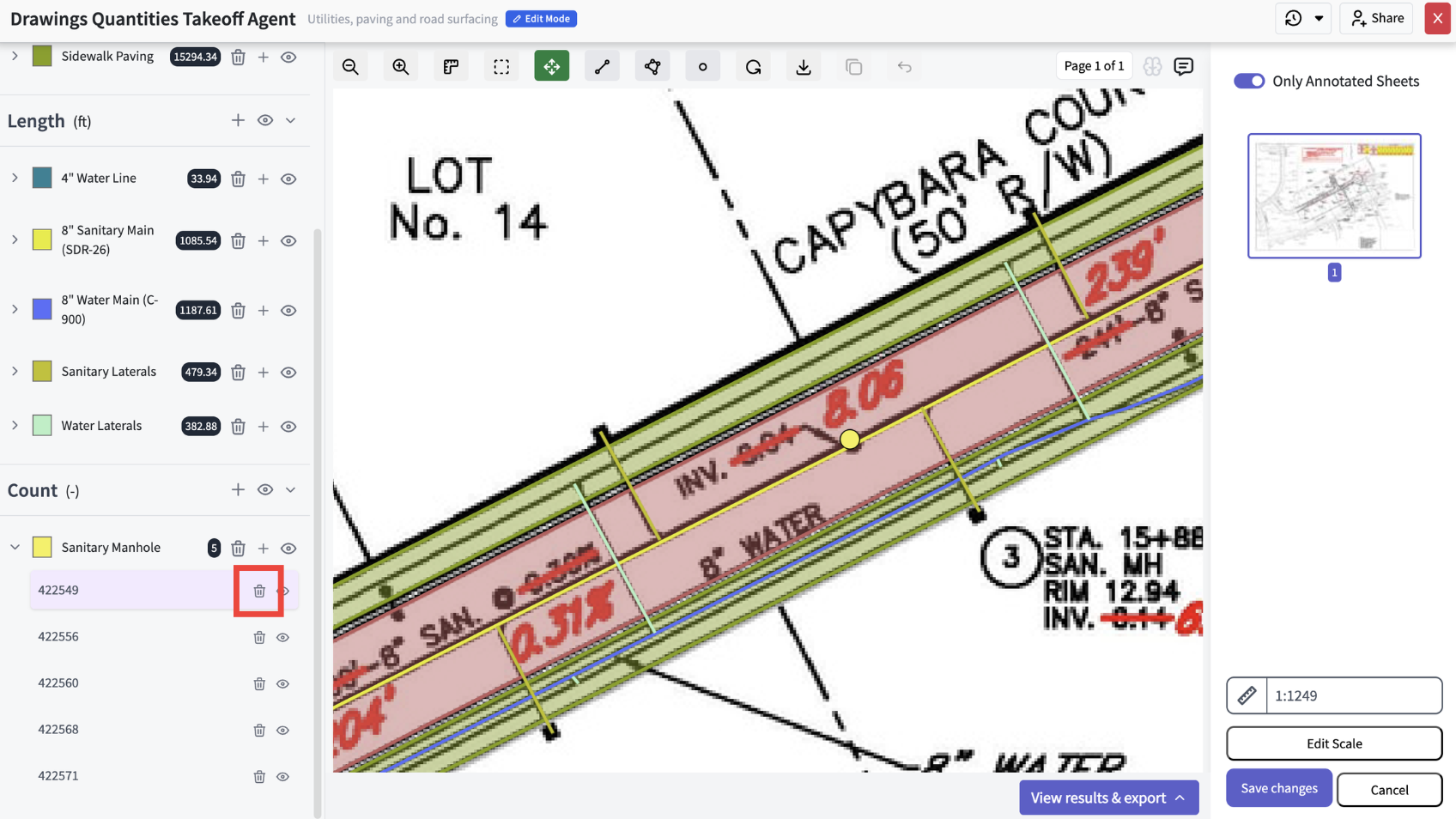The width and height of the screenshot is (1456, 819).
Task: Click the ruler scale icon
Action: click(x=1247, y=695)
